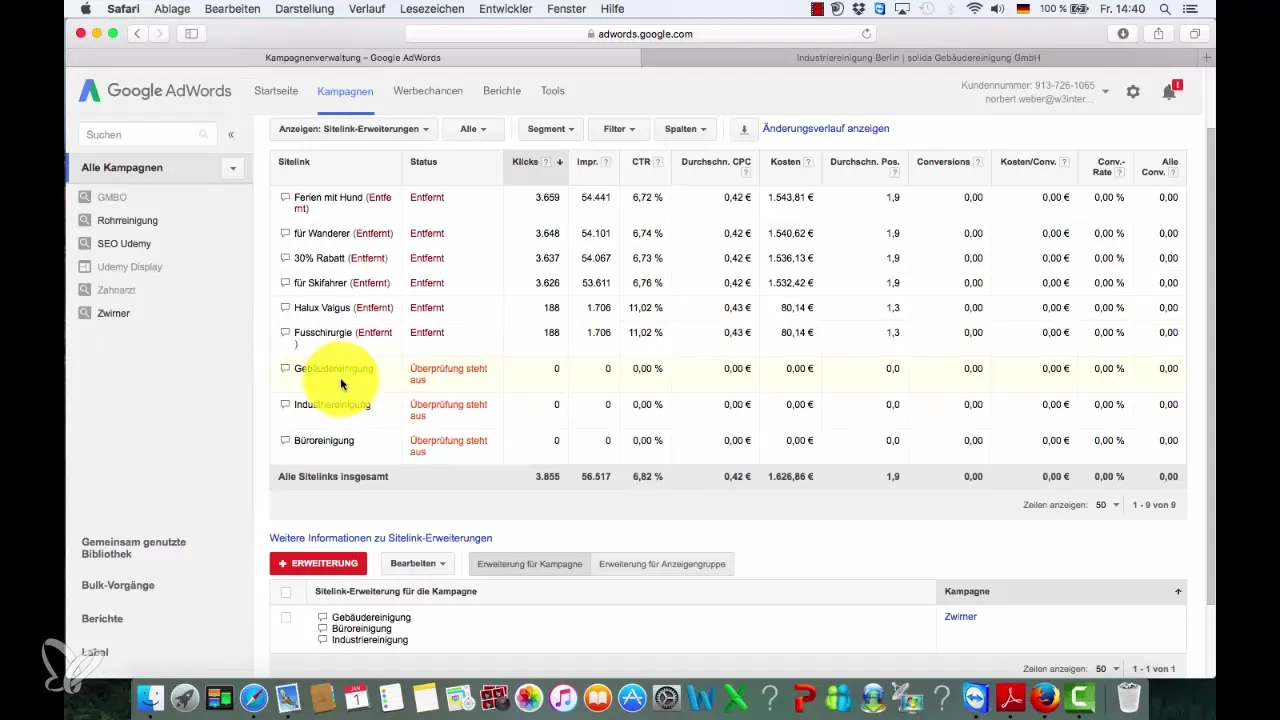Open customer account dropdown arrow

pyautogui.click(x=1105, y=91)
